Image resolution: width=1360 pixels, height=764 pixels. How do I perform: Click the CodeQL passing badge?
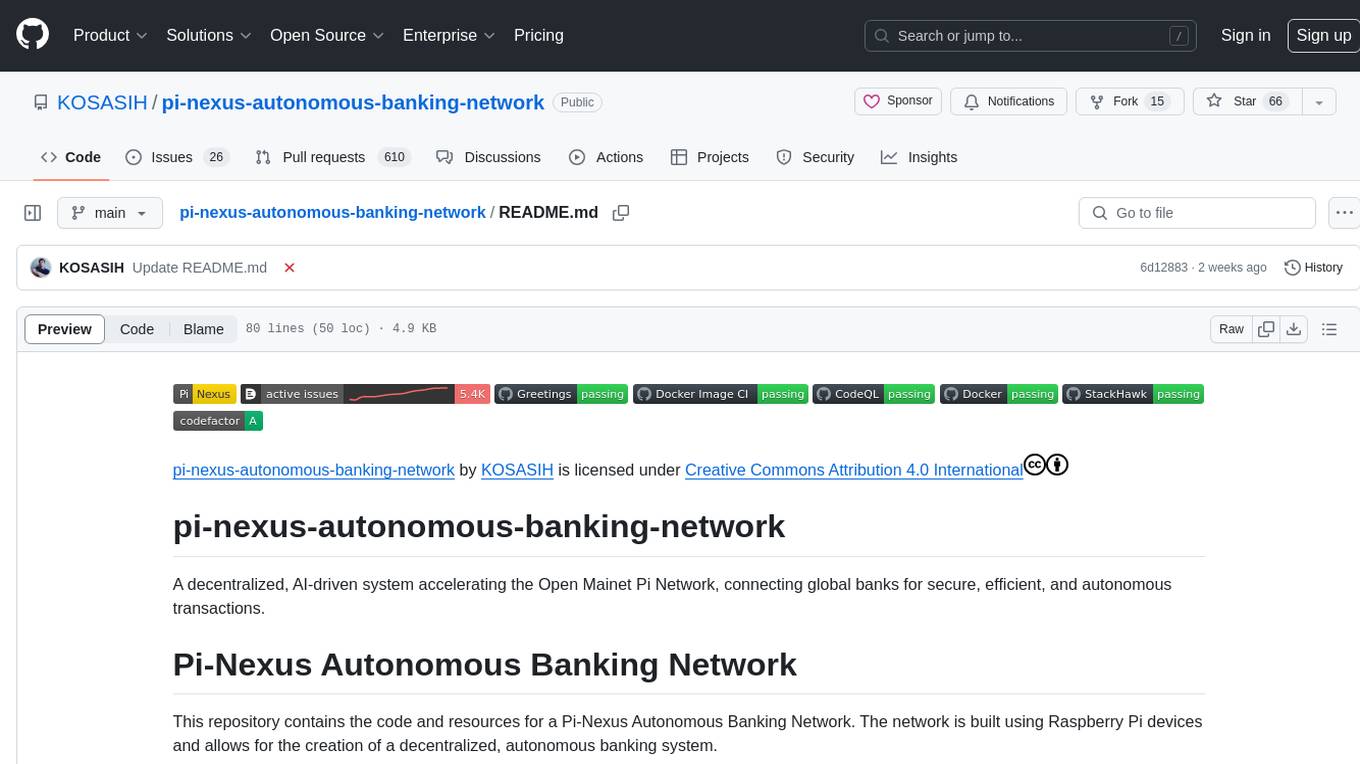(874, 394)
